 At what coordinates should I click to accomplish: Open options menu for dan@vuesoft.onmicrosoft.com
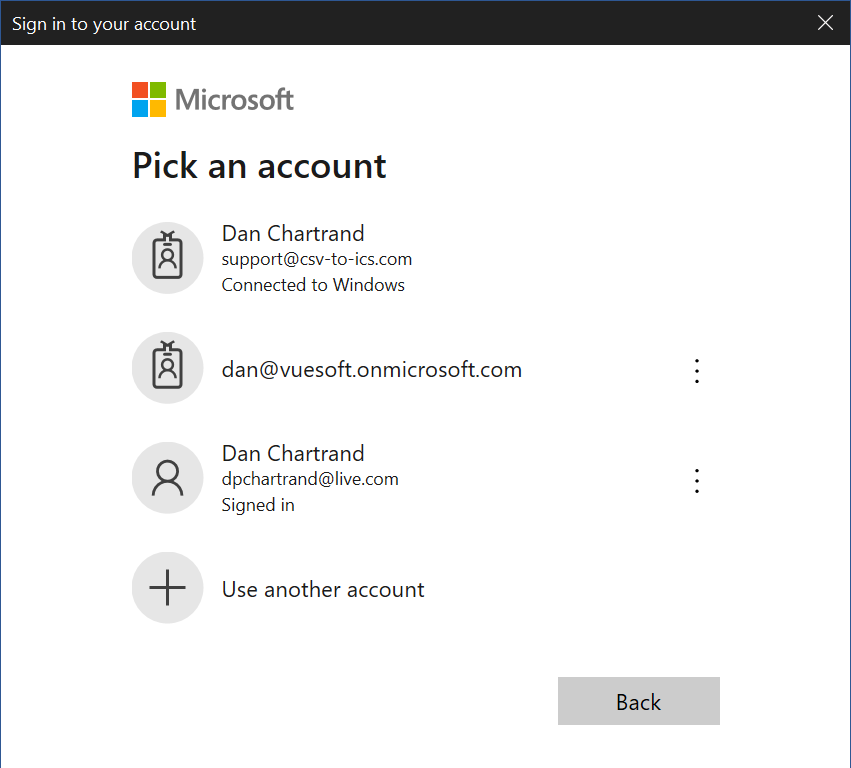pyautogui.click(x=696, y=371)
